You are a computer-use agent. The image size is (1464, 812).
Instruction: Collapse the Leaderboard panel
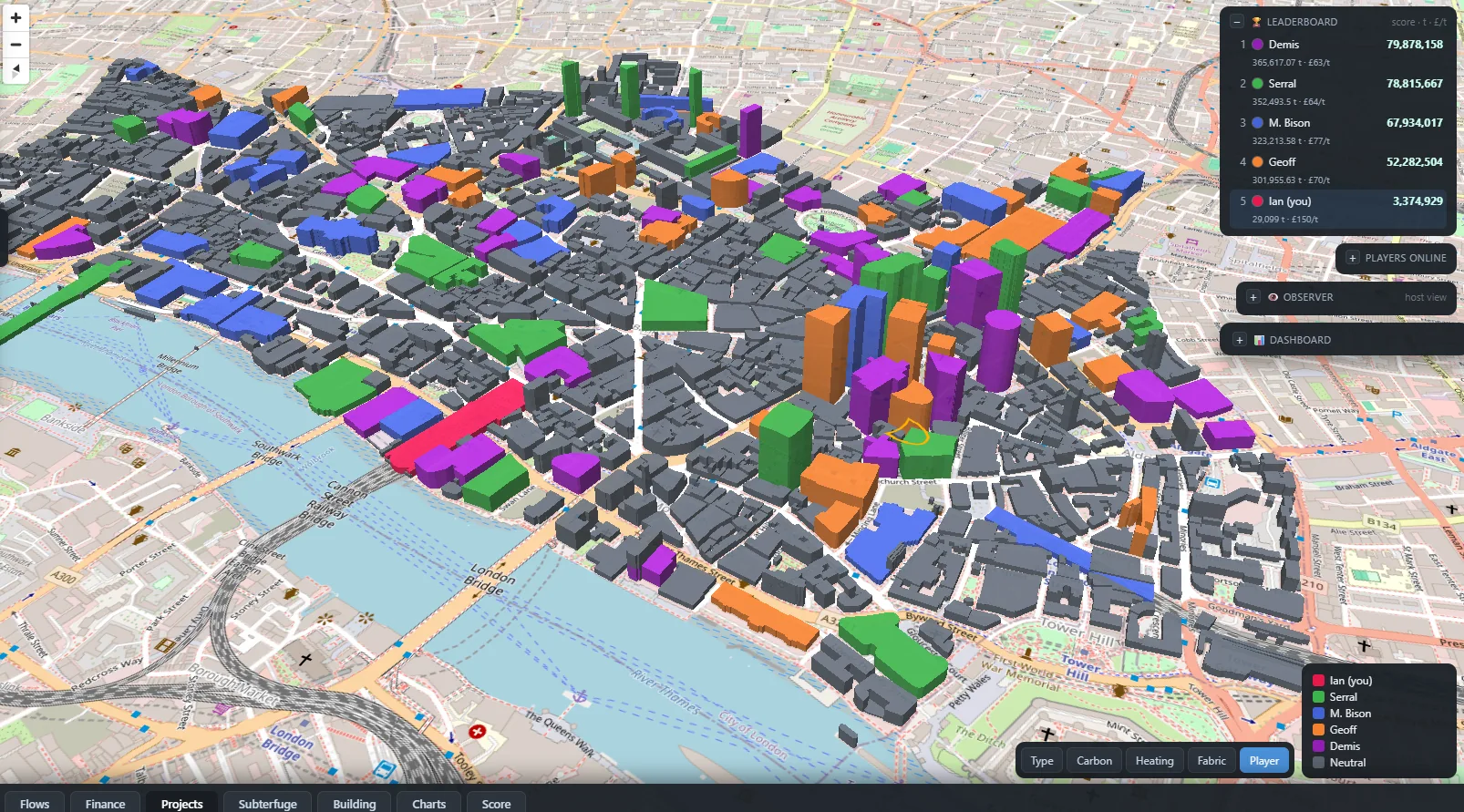click(1237, 22)
